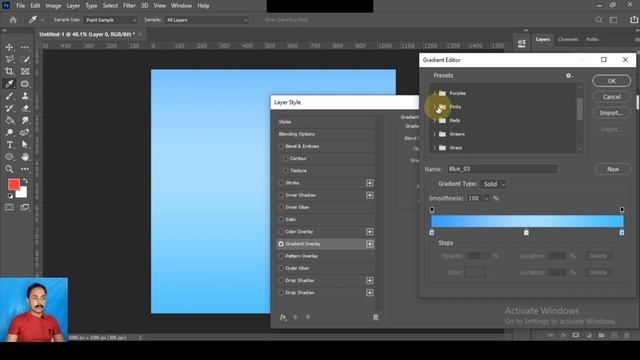Enable Bevel & Emboss checkbox

(x=281, y=146)
